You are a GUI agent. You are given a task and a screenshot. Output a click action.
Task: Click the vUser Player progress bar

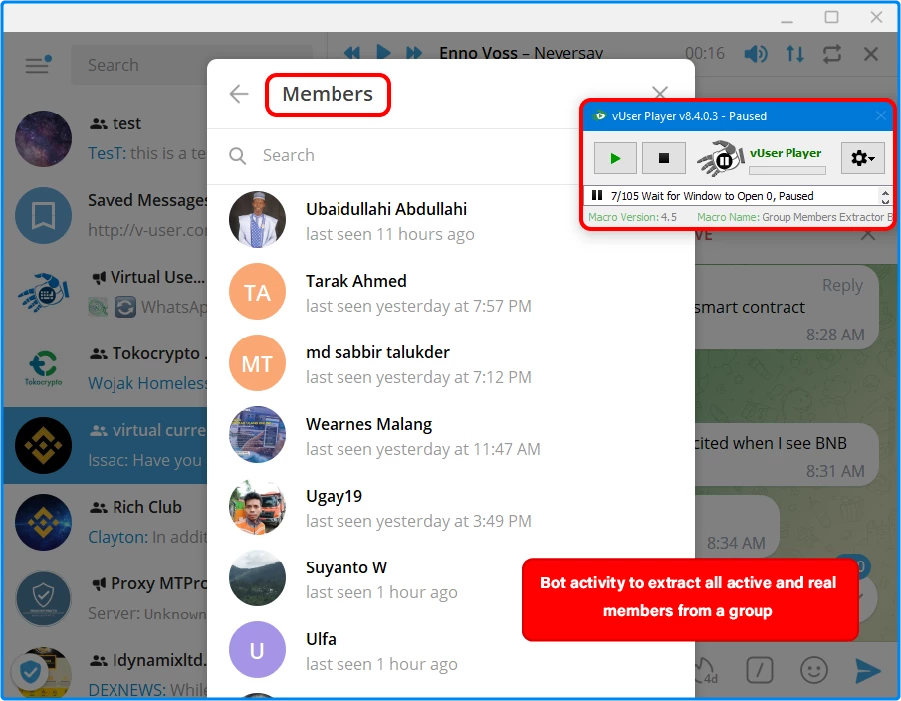787,171
